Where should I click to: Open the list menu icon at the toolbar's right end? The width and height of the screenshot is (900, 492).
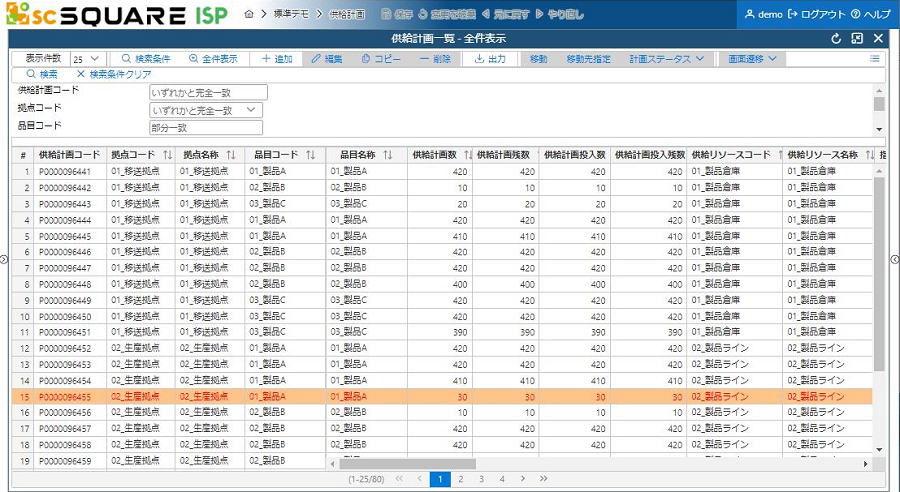point(875,59)
